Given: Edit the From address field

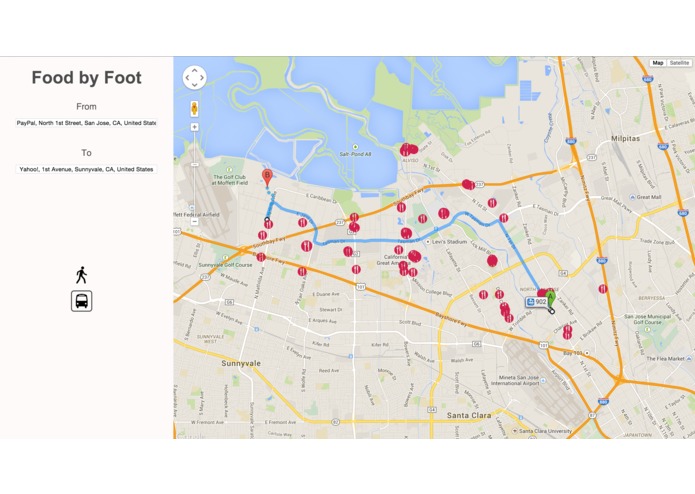Looking at the screenshot, I should pos(86,123).
